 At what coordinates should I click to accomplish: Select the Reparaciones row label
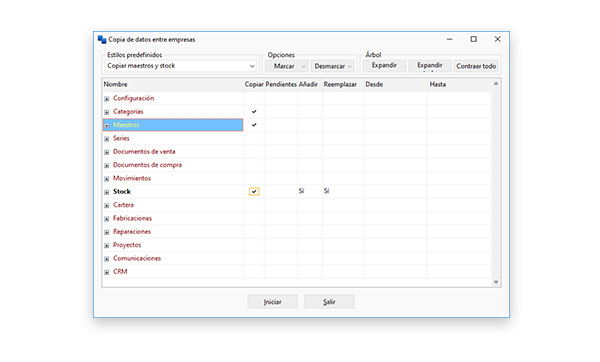(x=132, y=232)
